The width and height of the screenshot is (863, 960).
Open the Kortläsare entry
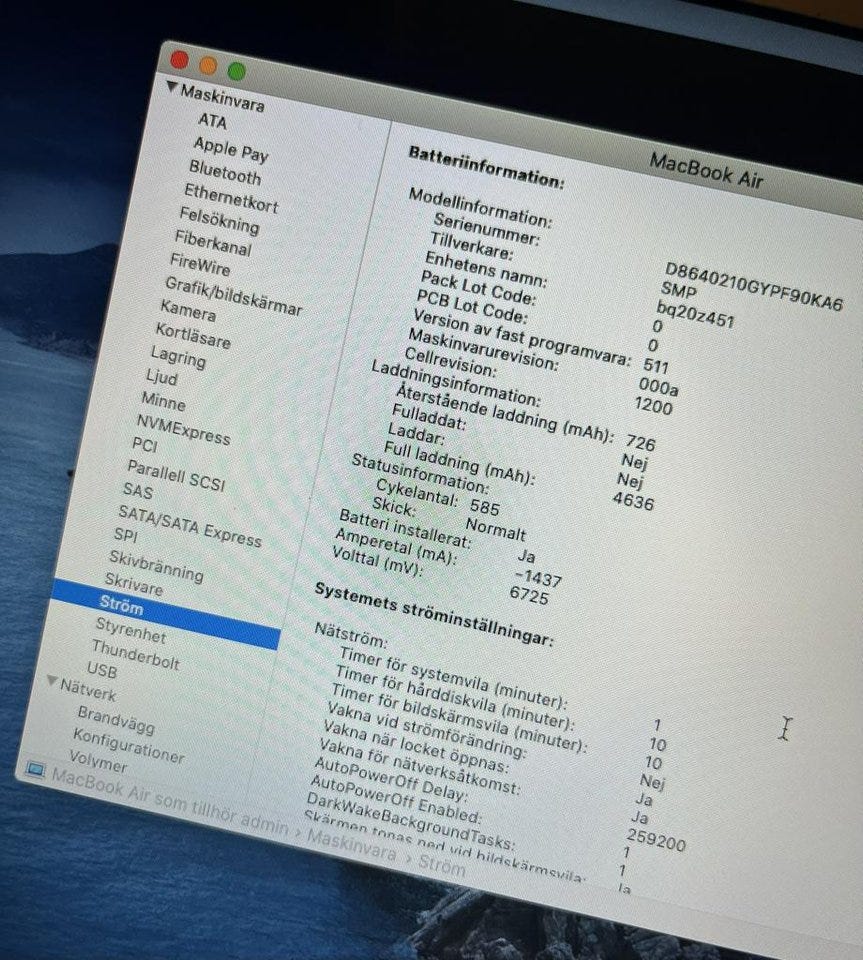(x=193, y=336)
